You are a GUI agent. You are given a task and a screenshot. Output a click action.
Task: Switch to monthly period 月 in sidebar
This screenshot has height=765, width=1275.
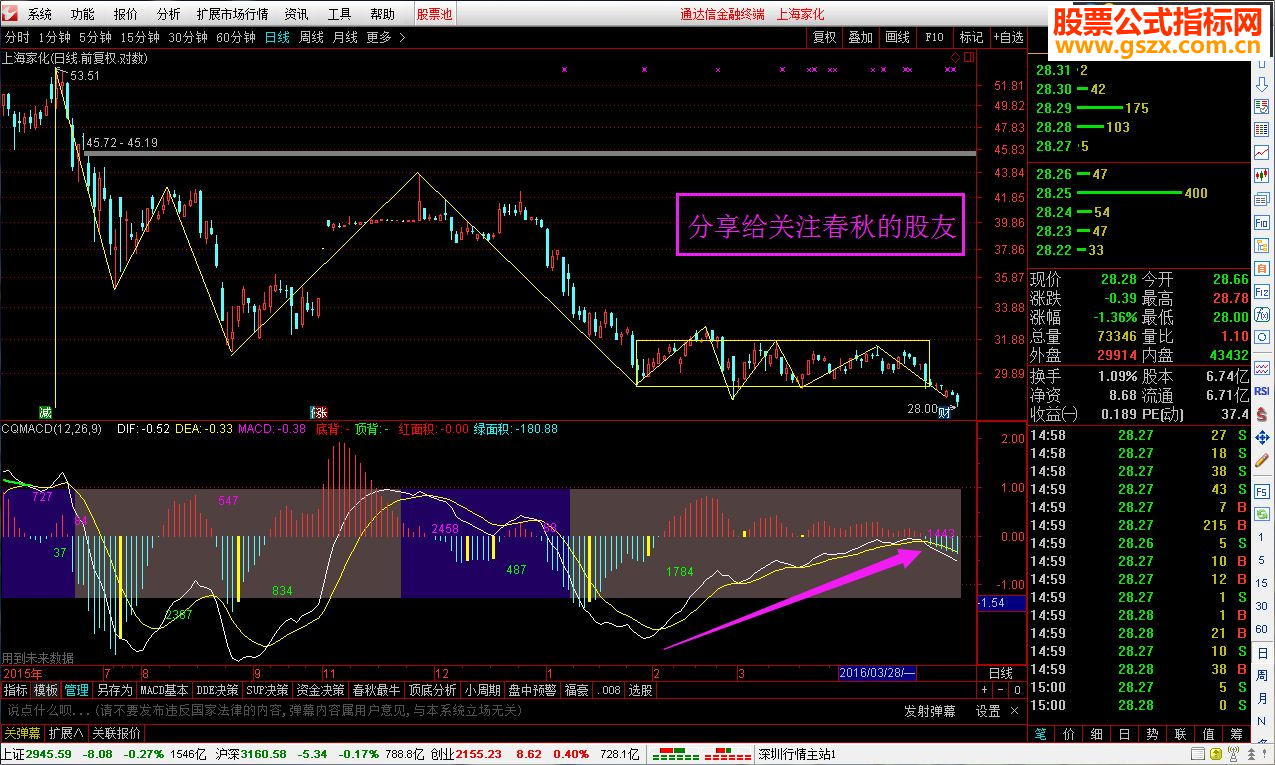[1262, 698]
